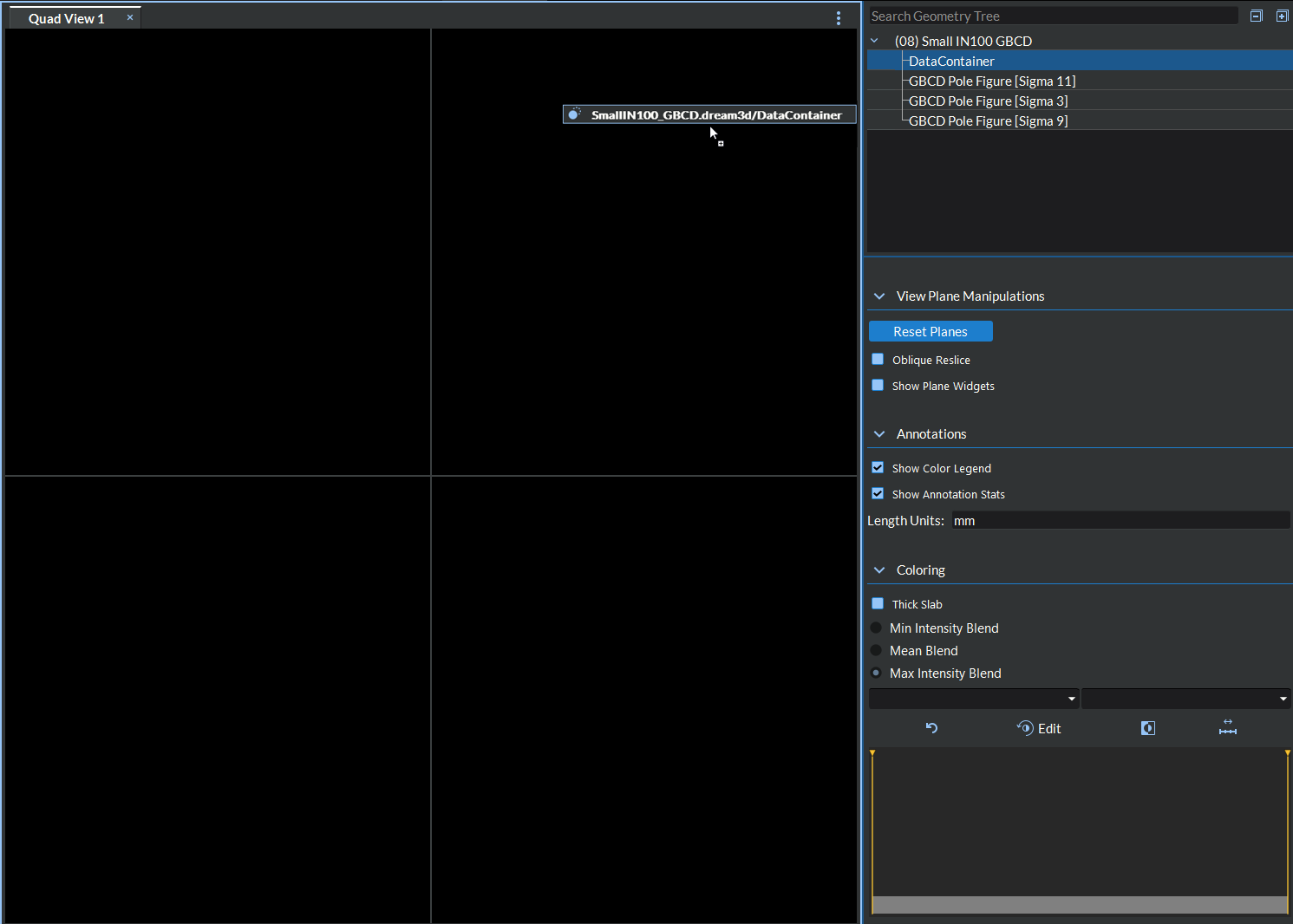
Task: Close the Quad View 1 tab
Action: [130, 17]
